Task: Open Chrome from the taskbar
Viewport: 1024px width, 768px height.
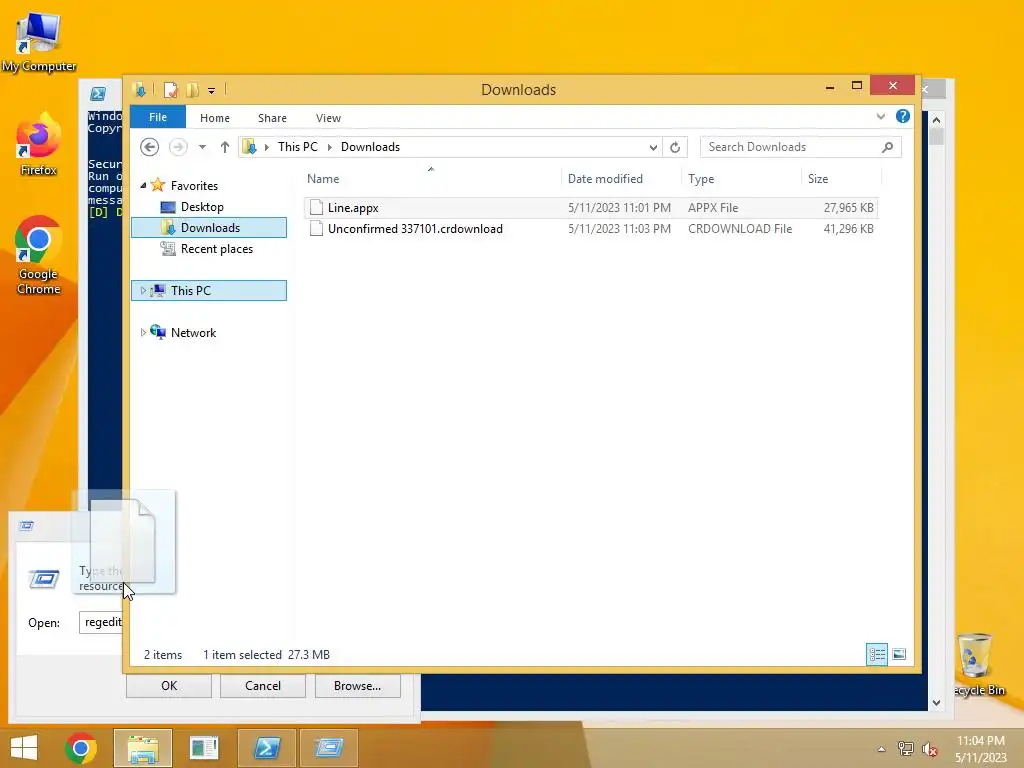Action: click(x=81, y=748)
